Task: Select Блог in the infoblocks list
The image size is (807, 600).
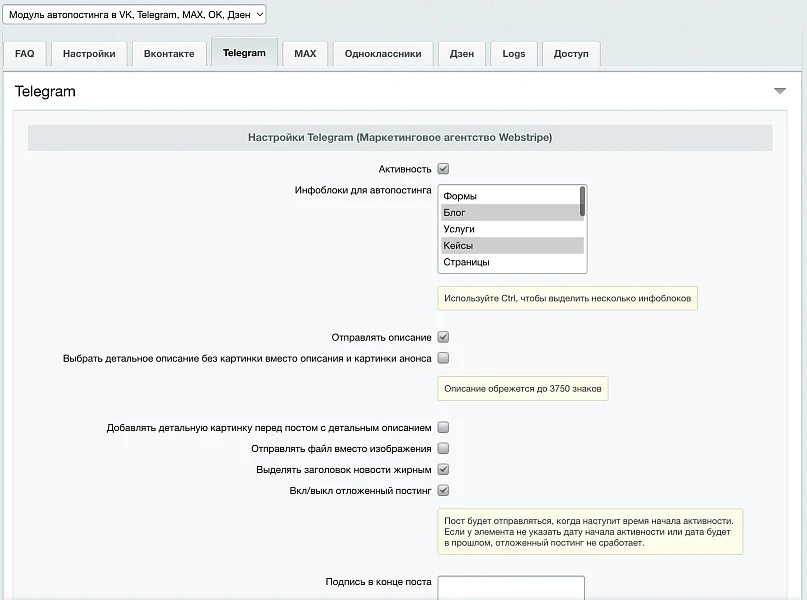Action: (x=511, y=213)
